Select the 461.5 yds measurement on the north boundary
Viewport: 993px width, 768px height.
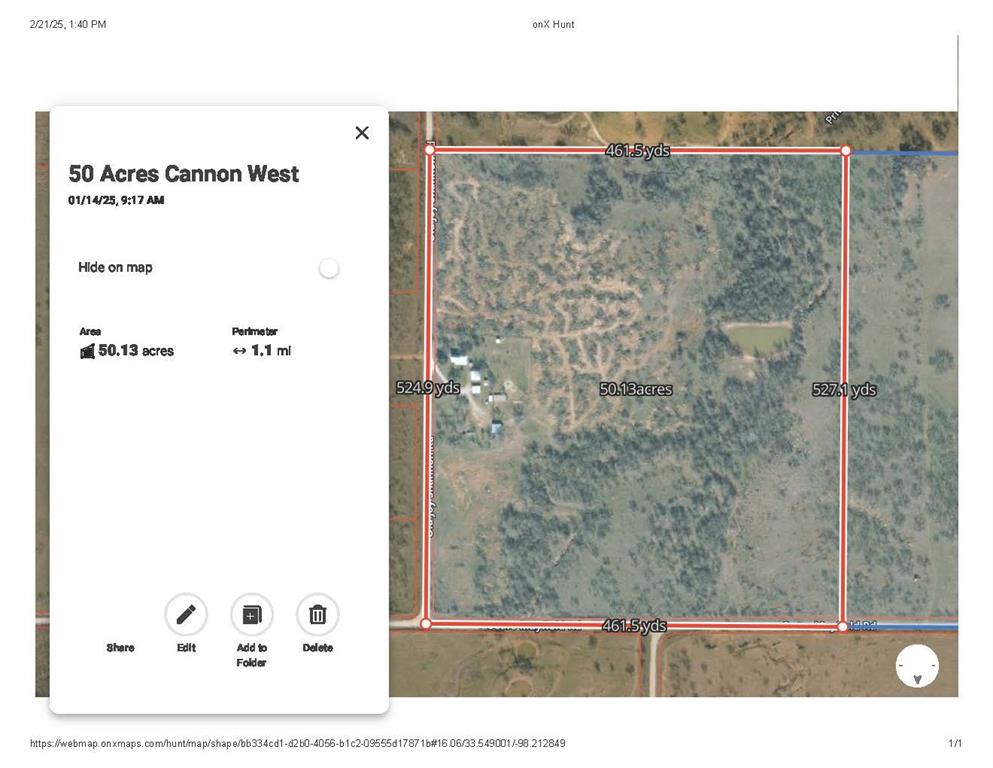click(x=636, y=151)
